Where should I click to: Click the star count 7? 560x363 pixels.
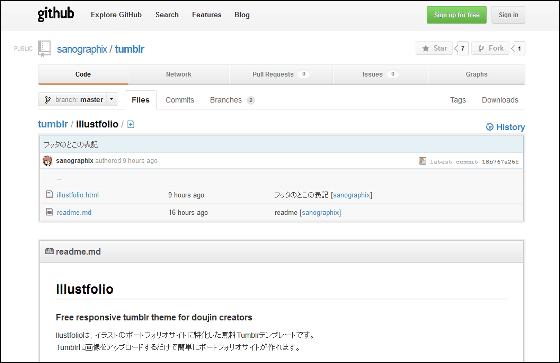462,49
